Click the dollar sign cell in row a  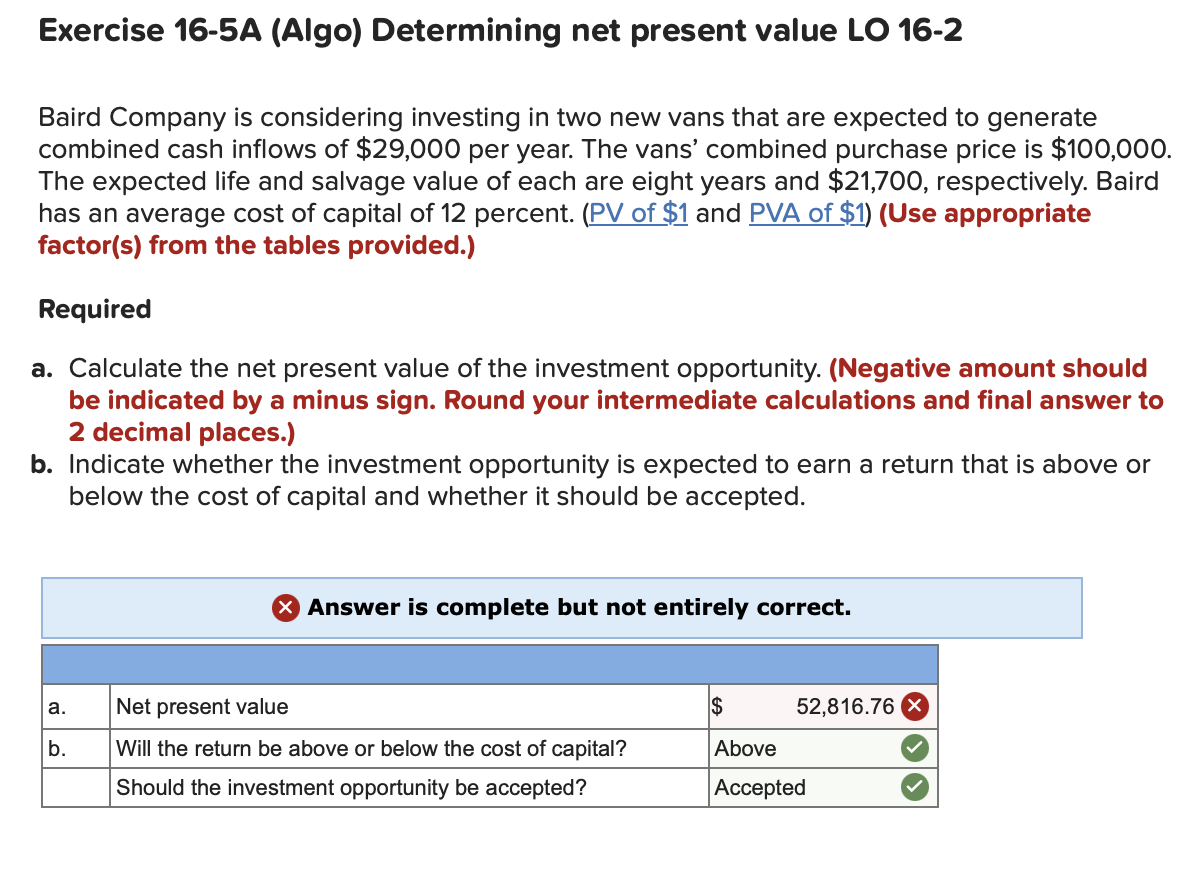[x=716, y=707]
